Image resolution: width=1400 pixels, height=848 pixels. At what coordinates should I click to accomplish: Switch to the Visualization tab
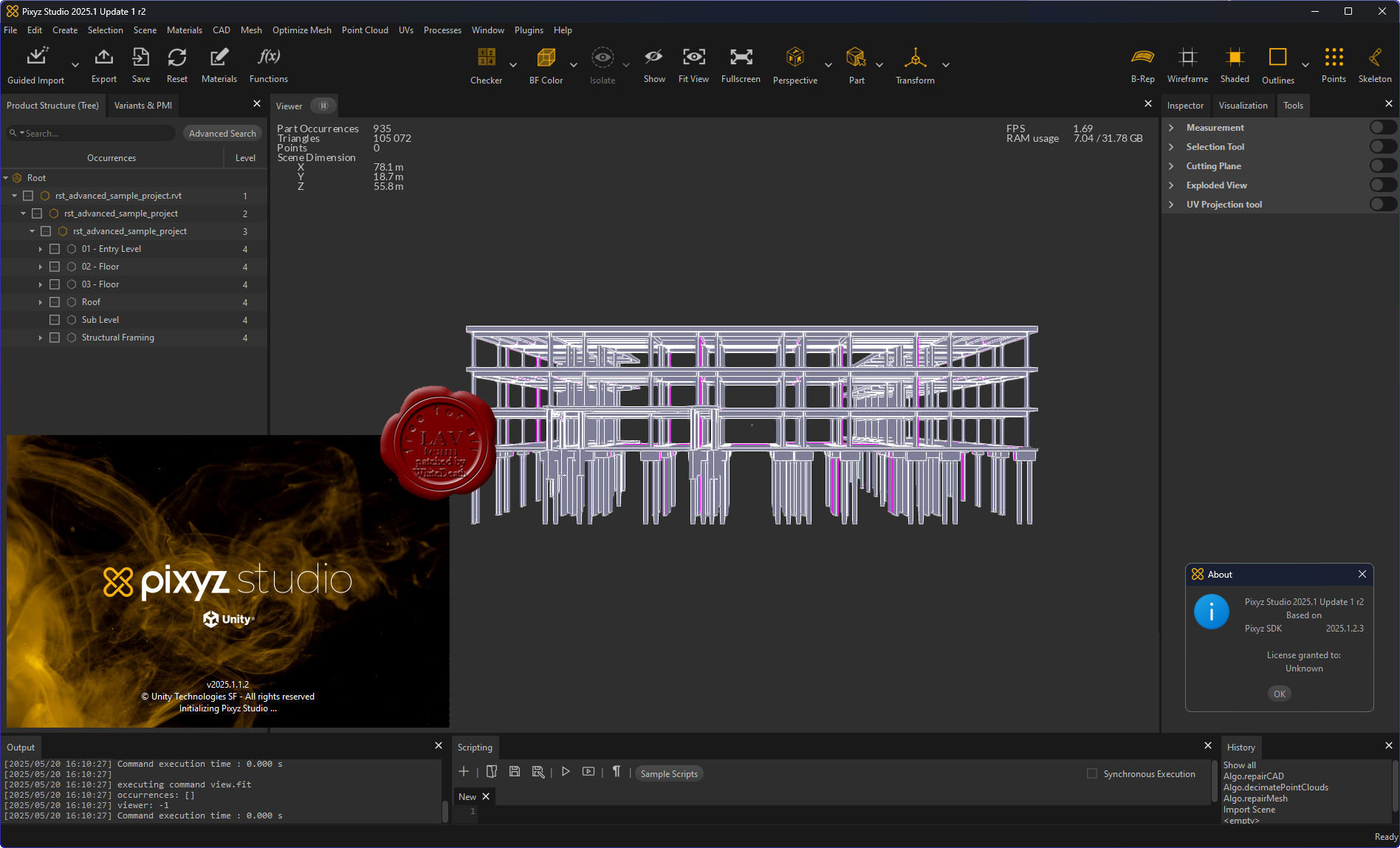(1243, 106)
